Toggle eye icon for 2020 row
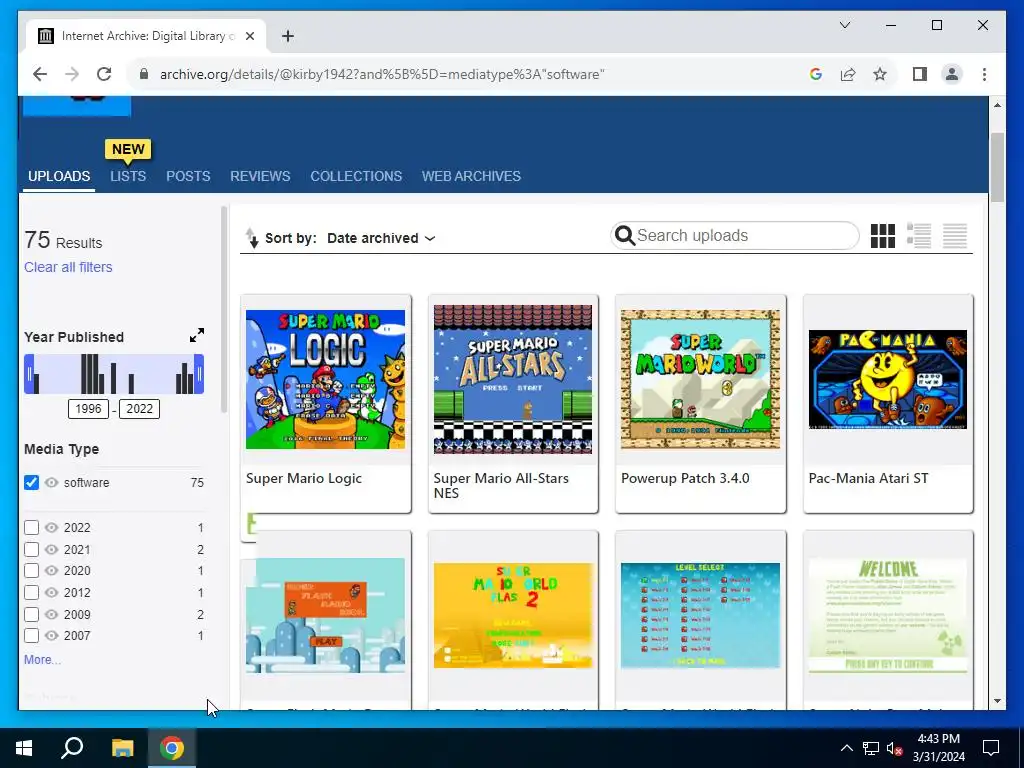The image size is (1024, 768). (52, 571)
